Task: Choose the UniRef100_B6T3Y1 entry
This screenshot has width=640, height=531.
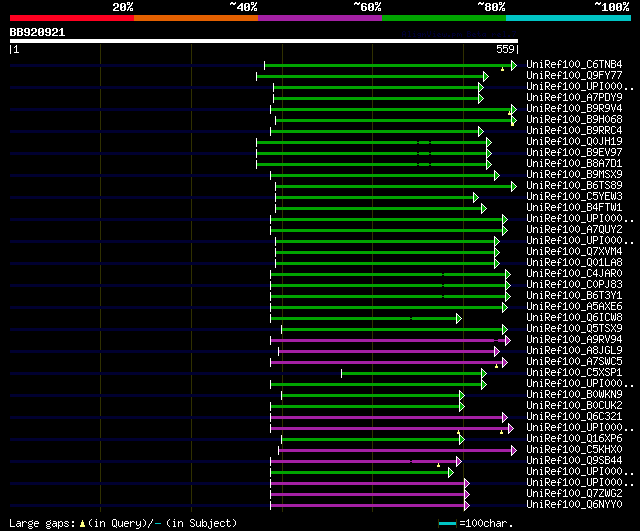Action: 574,296
